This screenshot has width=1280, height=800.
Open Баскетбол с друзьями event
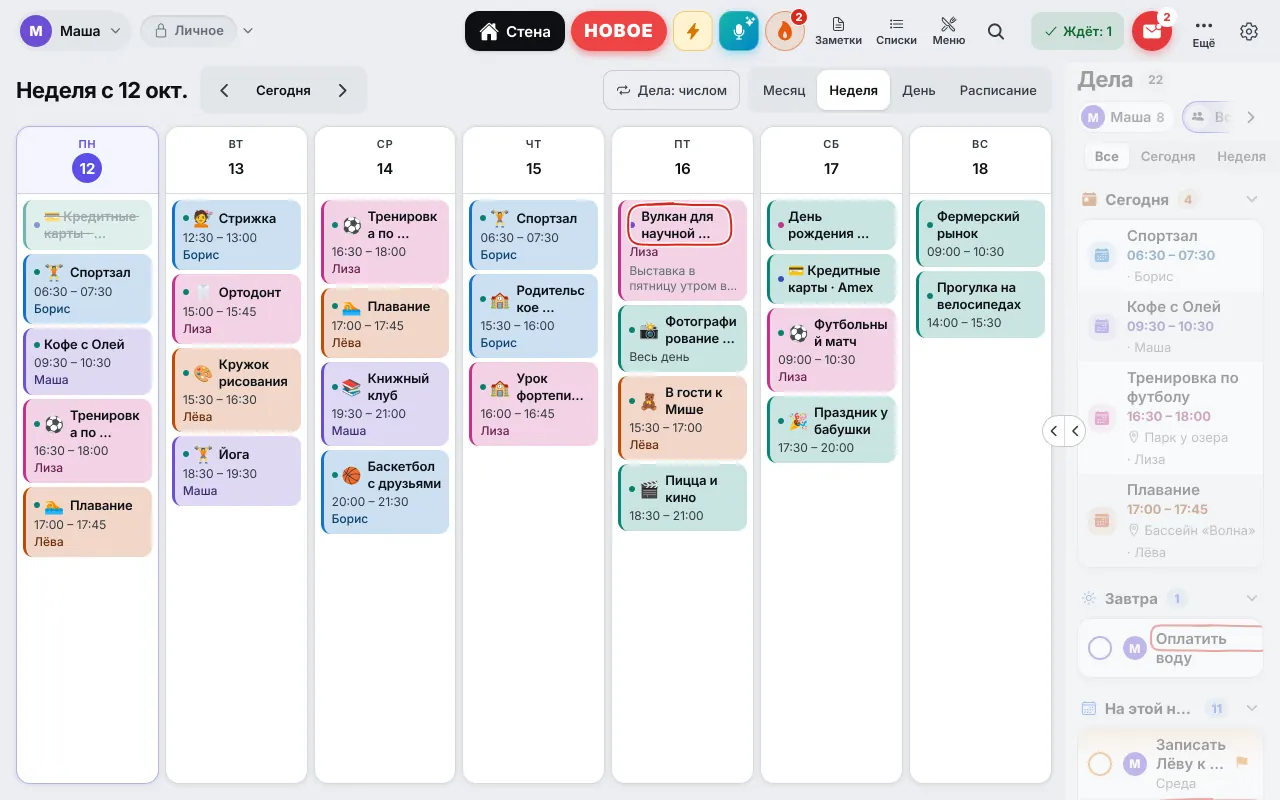[384, 491]
